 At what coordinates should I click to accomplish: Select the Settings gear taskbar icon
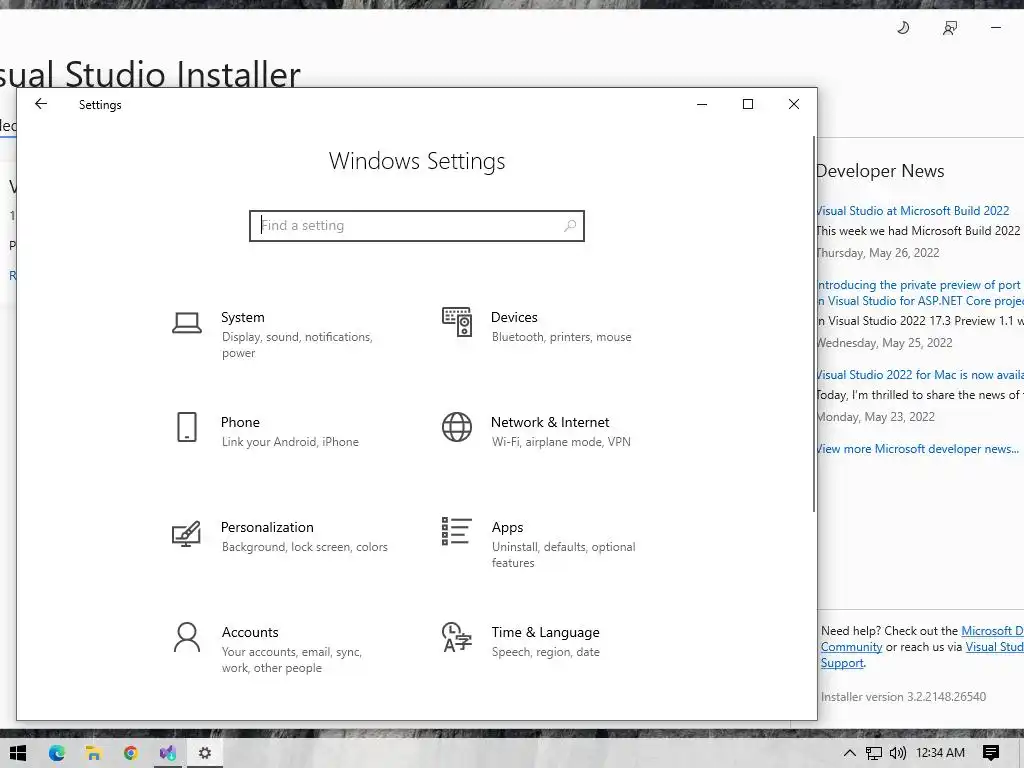[x=205, y=753]
